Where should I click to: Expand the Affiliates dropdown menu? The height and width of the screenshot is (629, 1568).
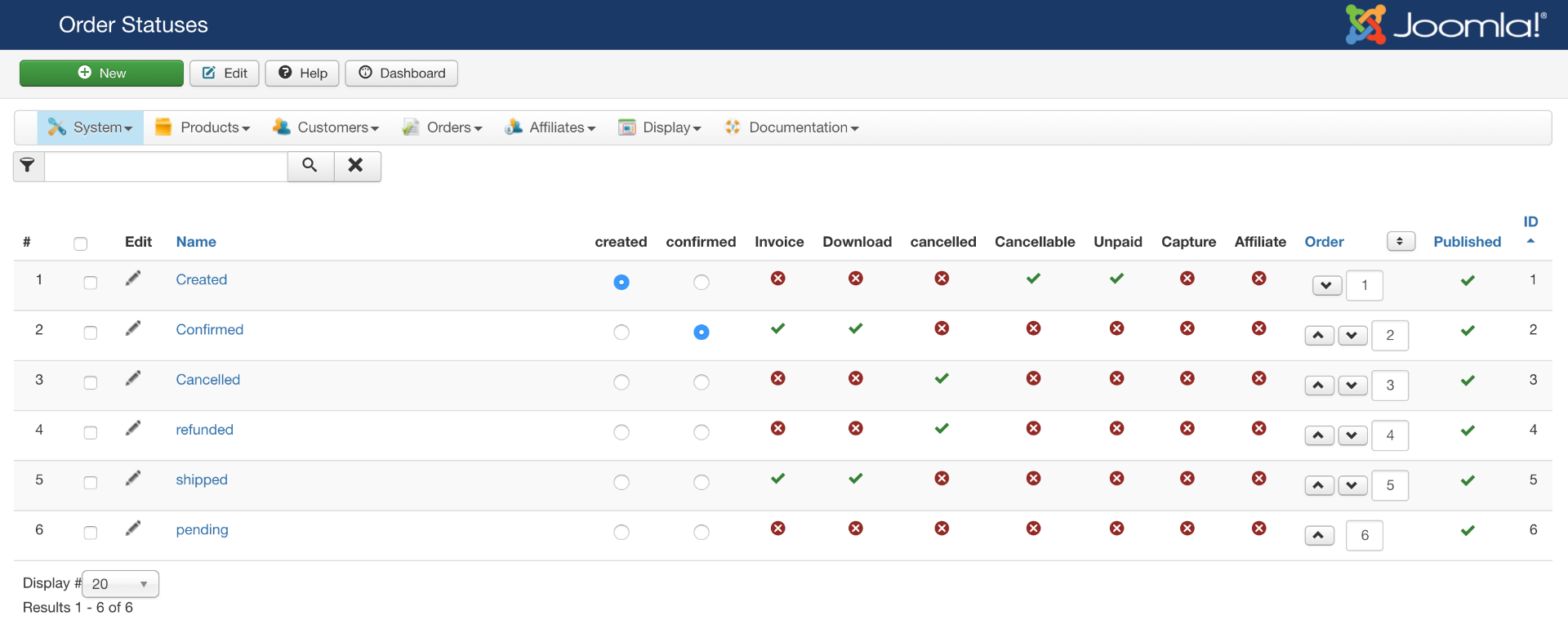[x=550, y=128]
